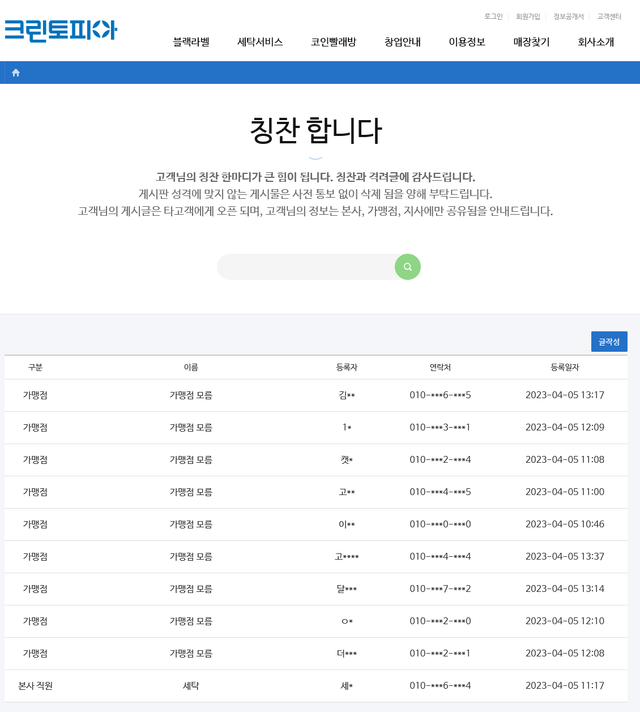The width and height of the screenshot is (640, 712).
Task: Click the 크린토피아 logo
Action: click(61, 30)
